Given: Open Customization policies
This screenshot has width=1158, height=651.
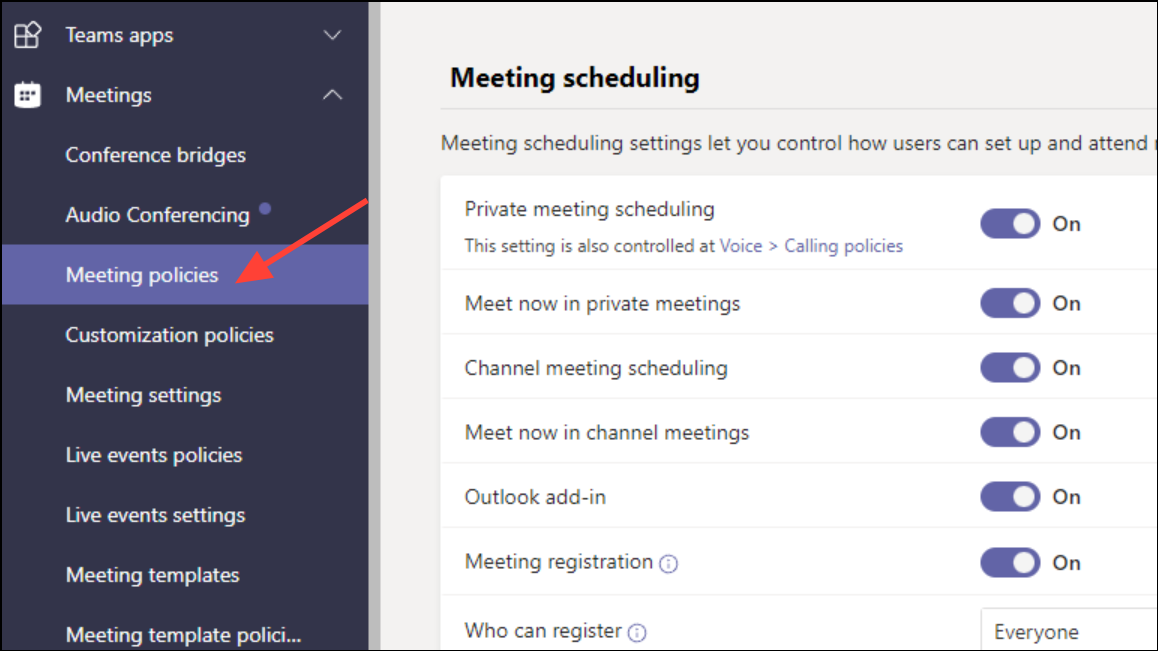Looking at the screenshot, I should [x=169, y=335].
